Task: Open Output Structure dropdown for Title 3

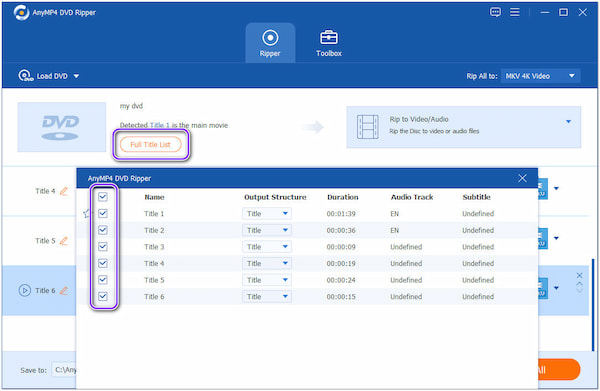Action: click(x=267, y=247)
